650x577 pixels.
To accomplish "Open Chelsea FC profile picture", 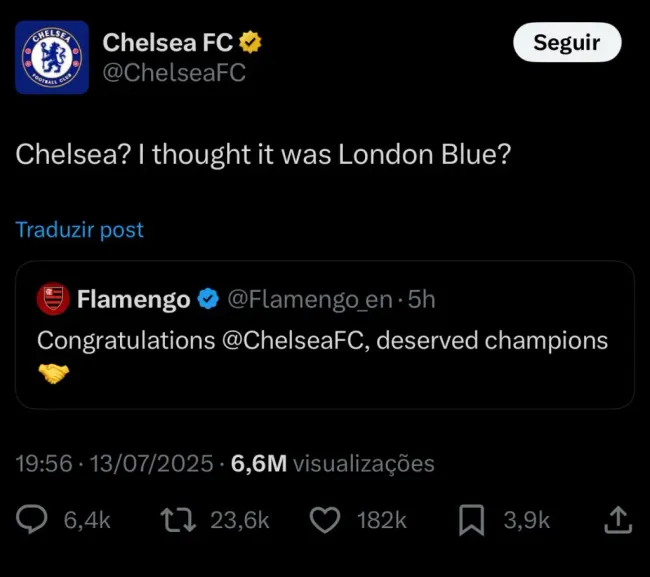I will pyautogui.click(x=52, y=57).
